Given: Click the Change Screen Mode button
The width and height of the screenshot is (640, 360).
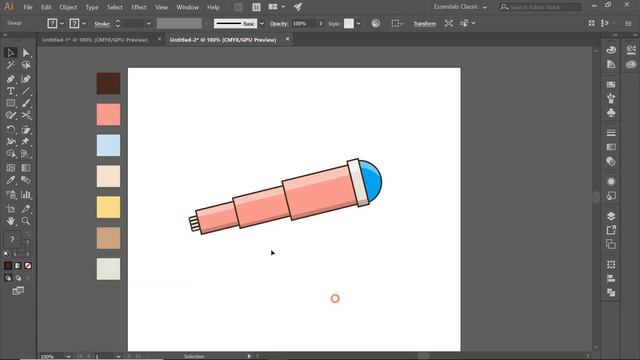Looking at the screenshot, I should pos(18,291).
